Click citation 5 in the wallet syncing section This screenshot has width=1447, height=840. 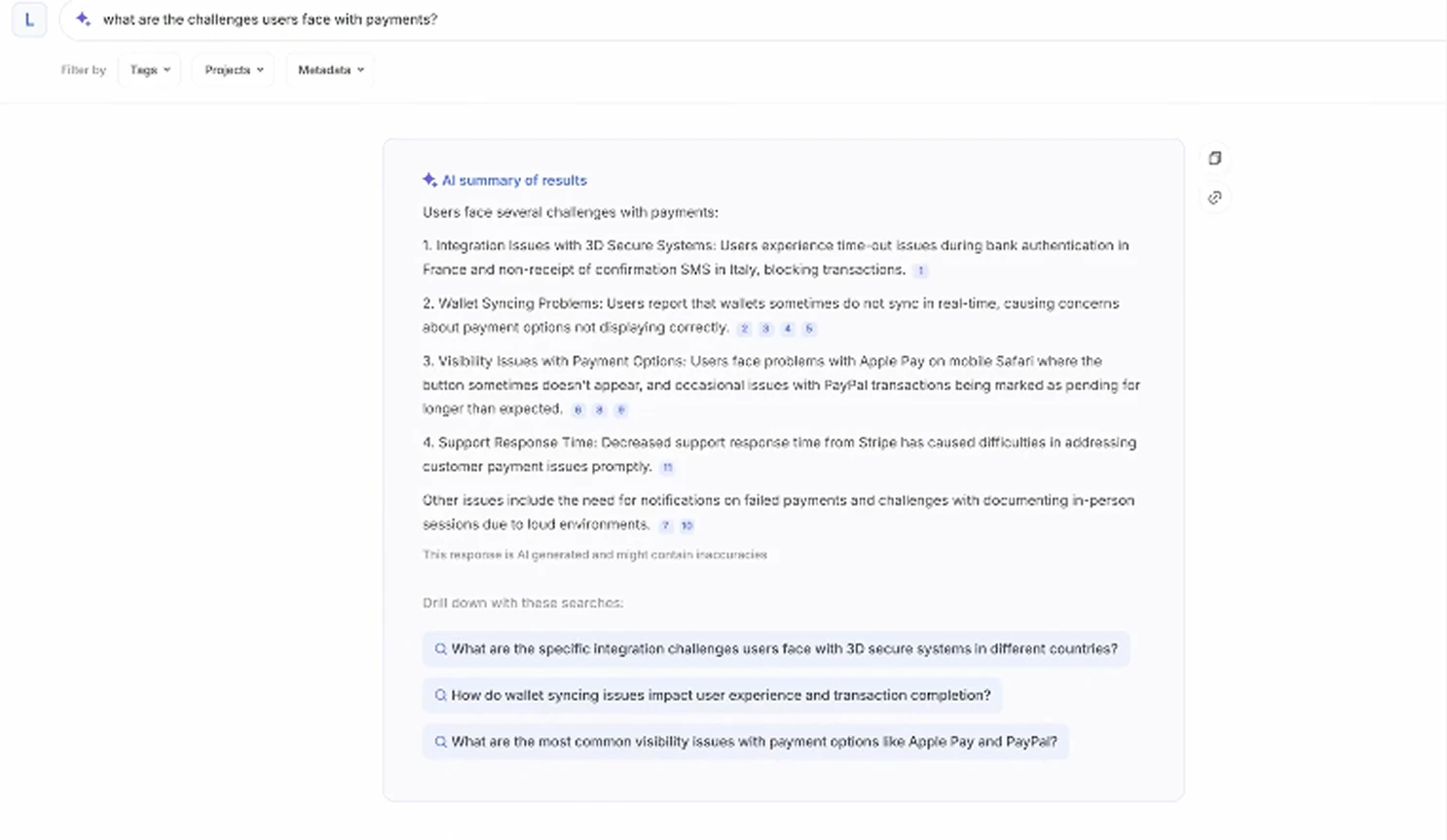point(808,328)
